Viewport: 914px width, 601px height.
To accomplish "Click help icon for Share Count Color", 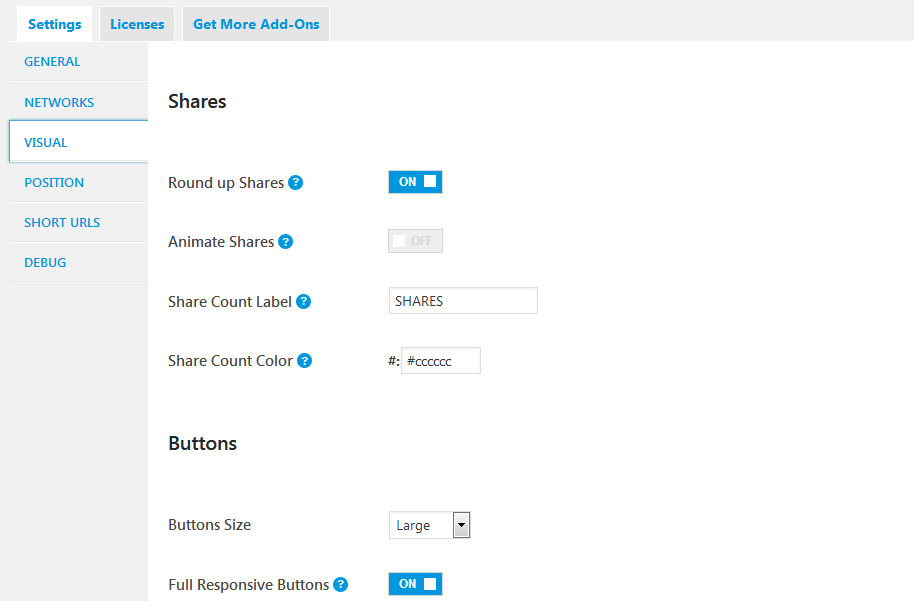I will [305, 361].
